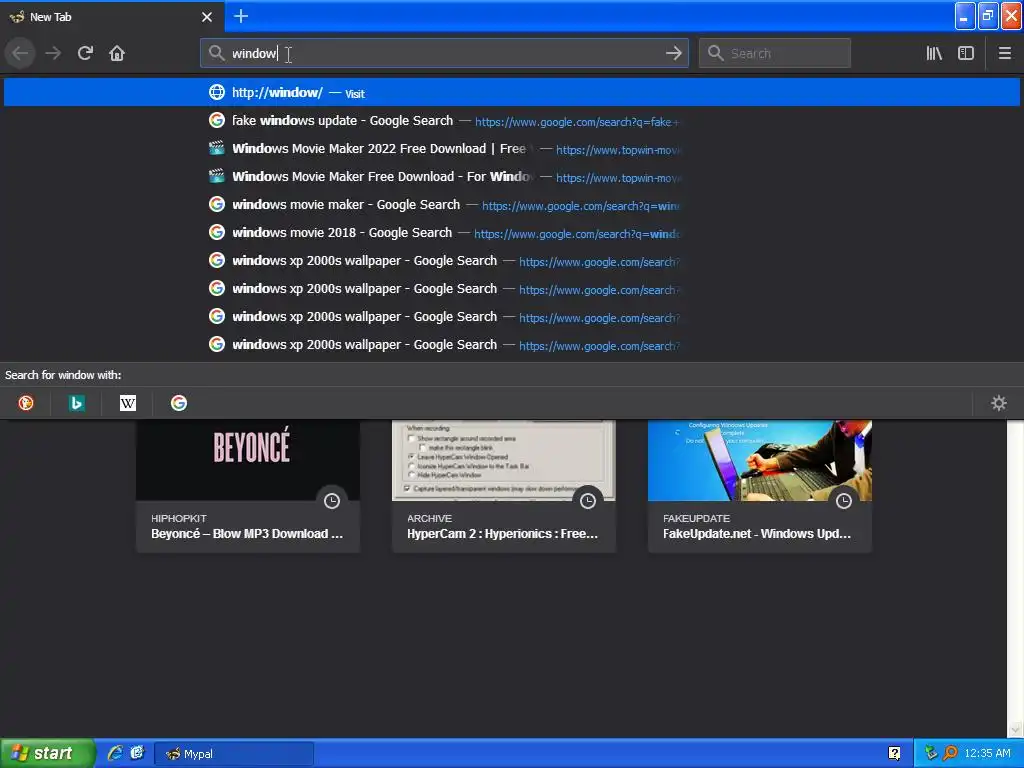1024x768 pixels.
Task: Click the page scrollbar's down arrow
Action: click(x=1016, y=729)
